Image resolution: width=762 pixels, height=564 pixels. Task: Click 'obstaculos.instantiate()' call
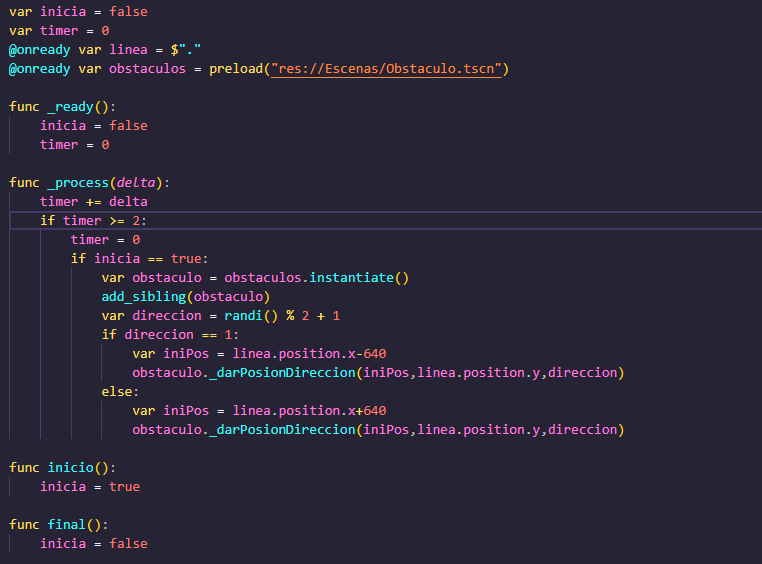(316, 277)
